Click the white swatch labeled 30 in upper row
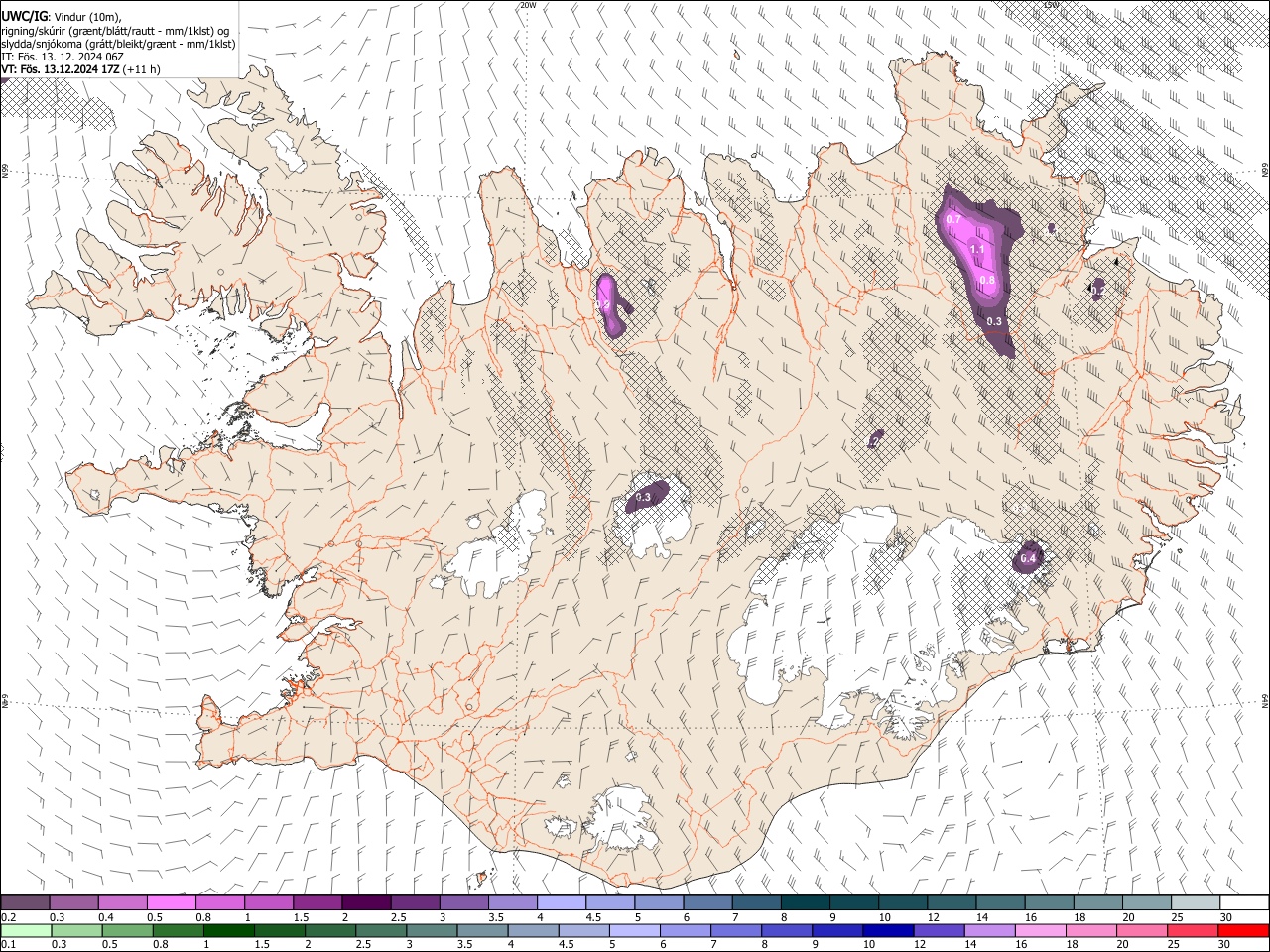Viewport: 1270px width, 952px height. [x=1242, y=902]
